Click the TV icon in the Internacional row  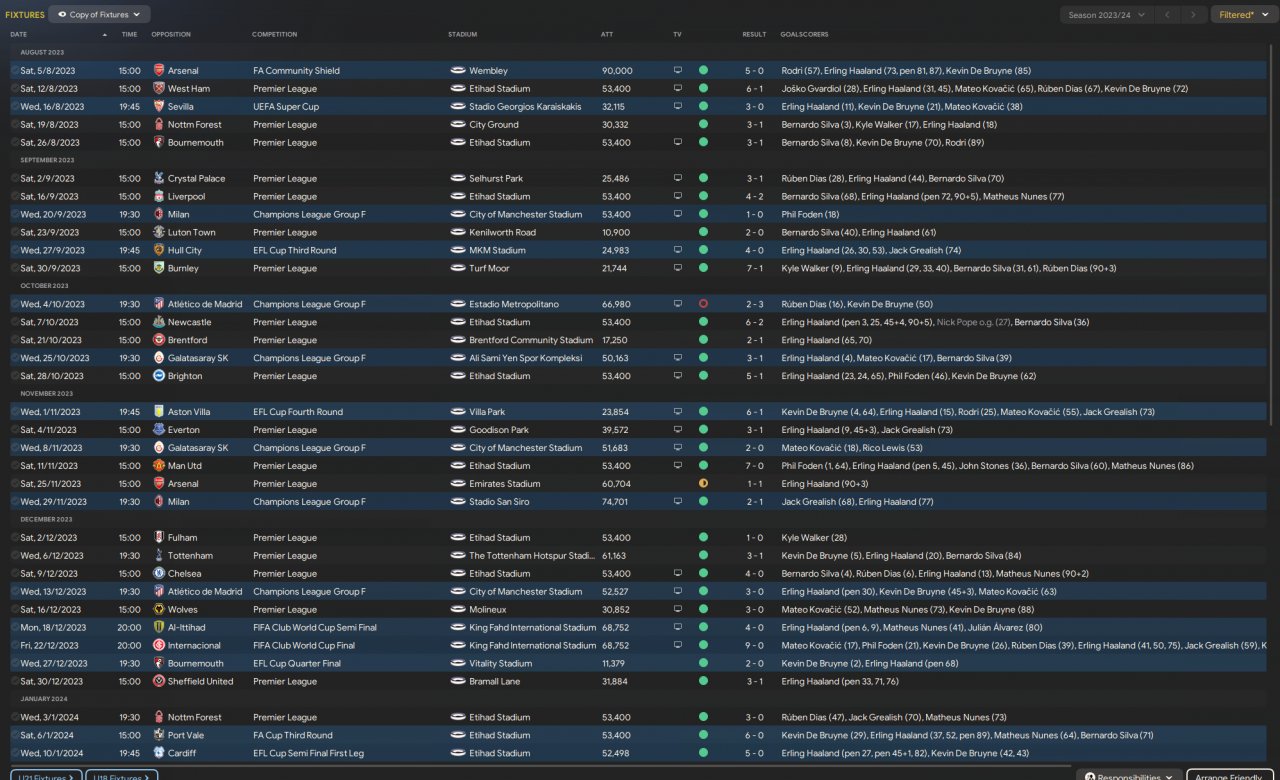click(x=677, y=646)
